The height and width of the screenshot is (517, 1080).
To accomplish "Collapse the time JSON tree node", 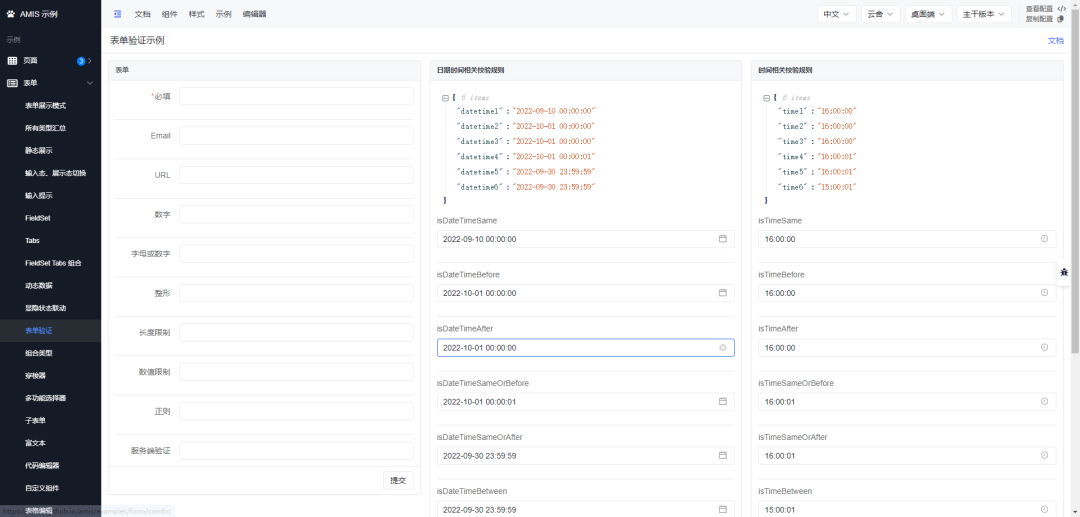I will [x=766, y=98].
